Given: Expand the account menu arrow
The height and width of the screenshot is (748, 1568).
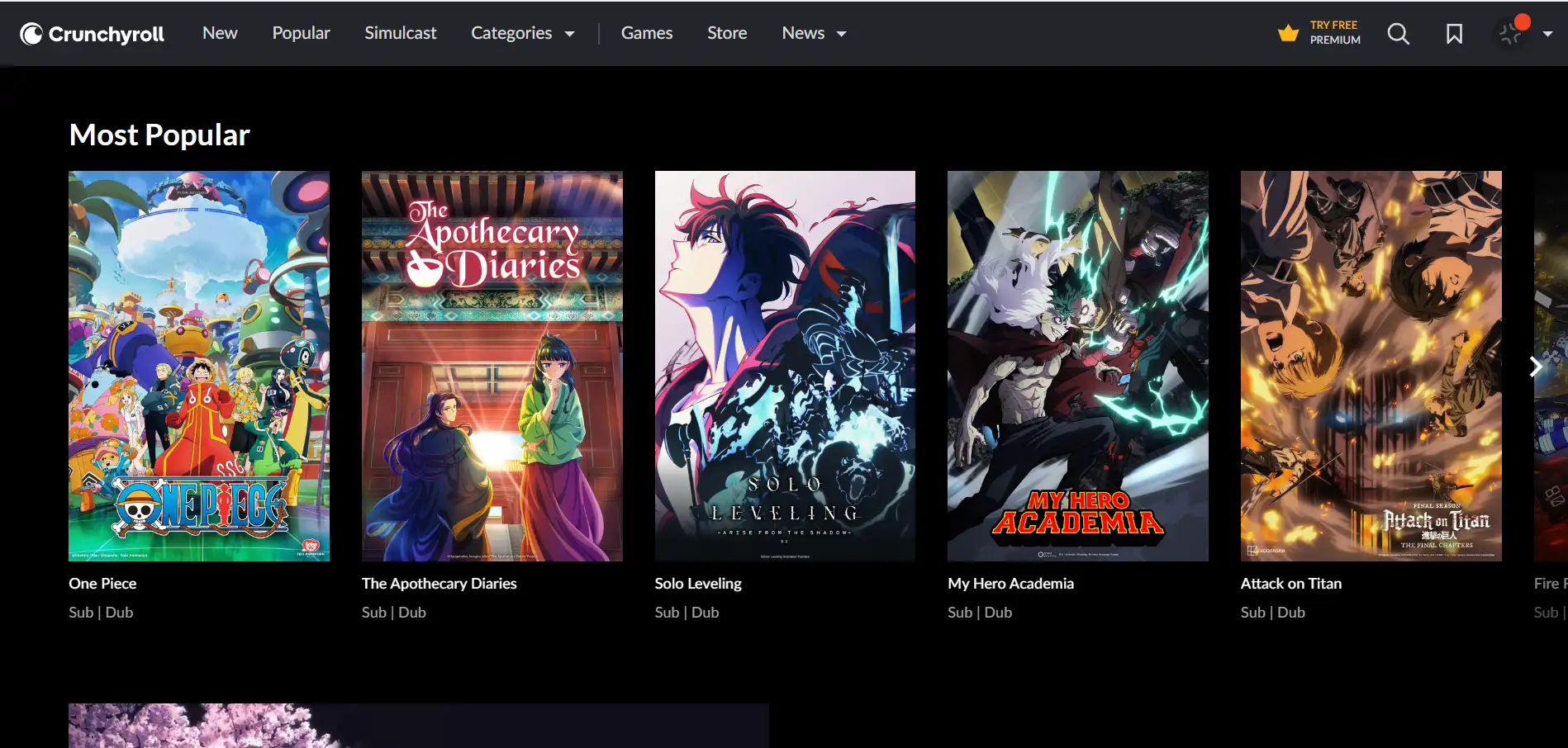Looking at the screenshot, I should (x=1547, y=34).
